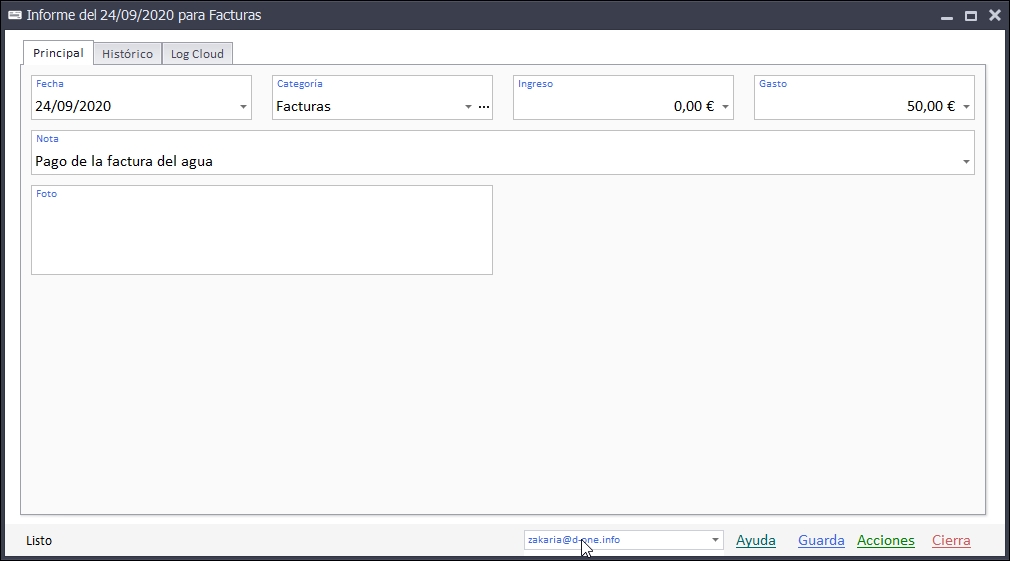The height and width of the screenshot is (561, 1010).
Task: Click Cierra to close the report
Action: pyautogui.click(x=951, y=541)
